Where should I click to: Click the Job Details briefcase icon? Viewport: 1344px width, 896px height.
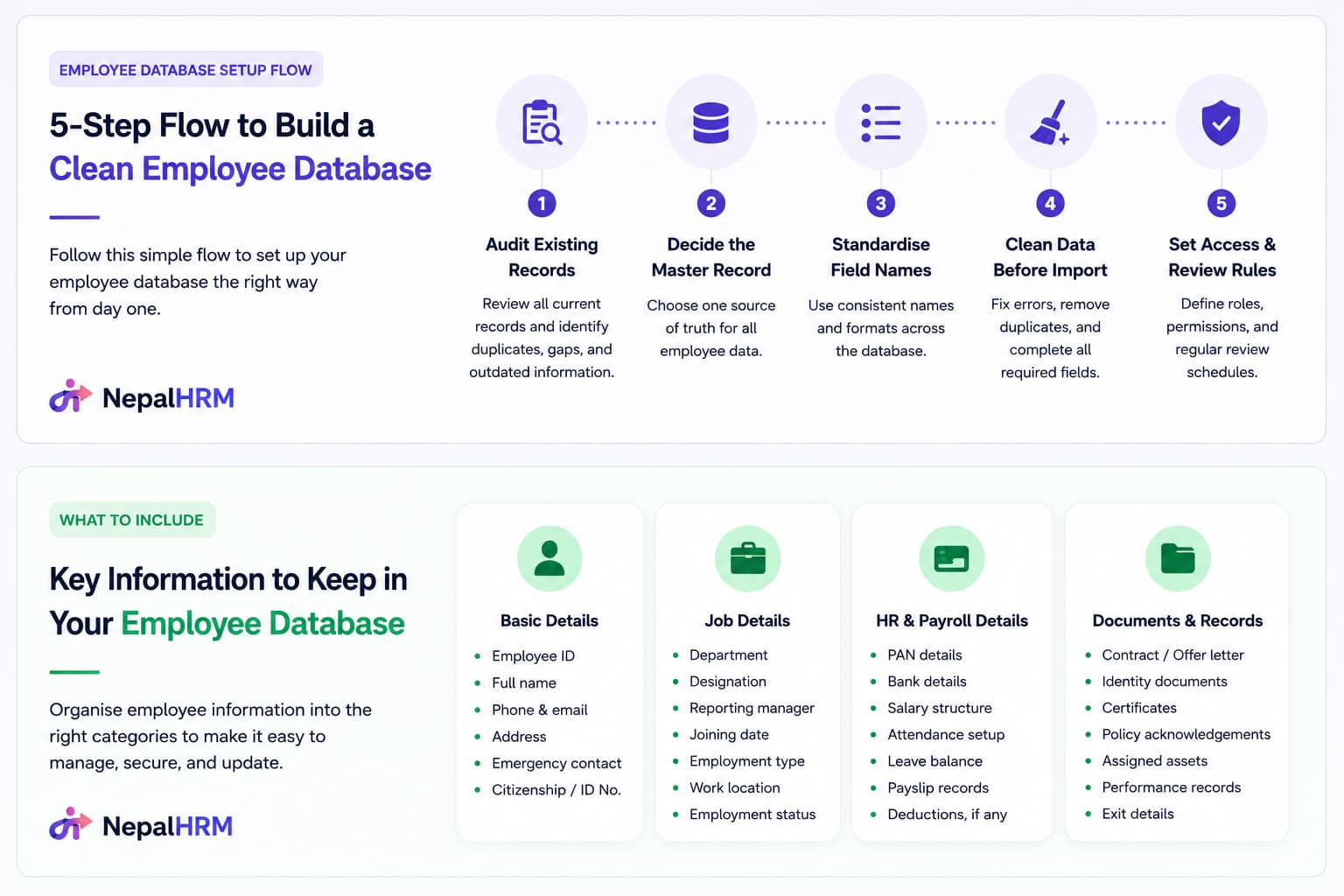tap(747, 558)
